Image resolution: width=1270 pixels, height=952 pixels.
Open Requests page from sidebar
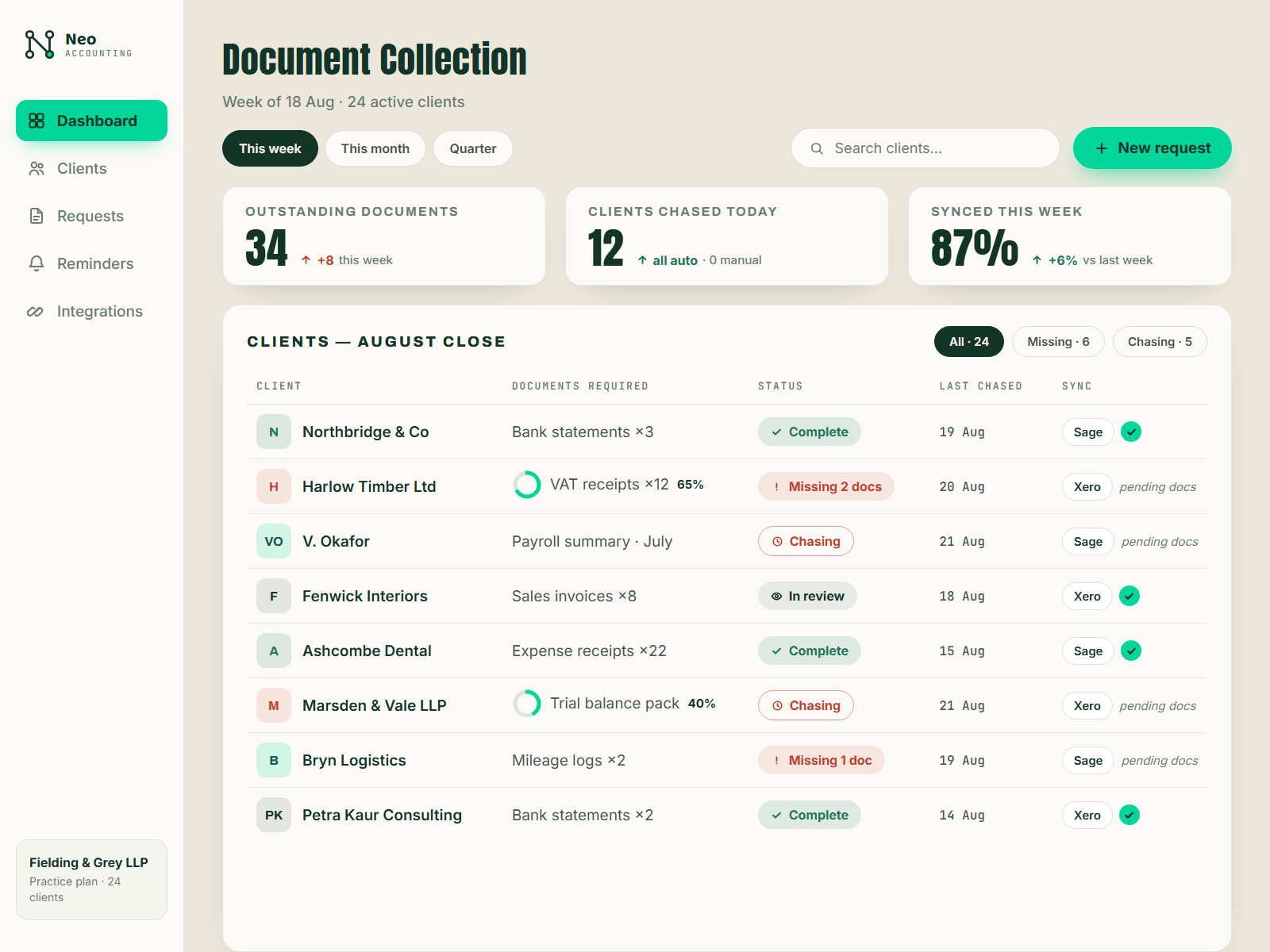point(91,216)
